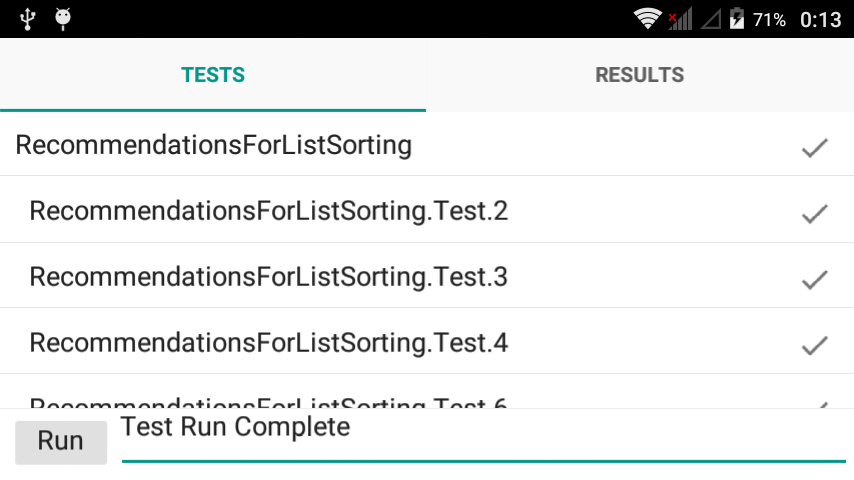Switch to the TESTS tab
This screenshot has width=854, height=480.
click(x=213, y=75)
